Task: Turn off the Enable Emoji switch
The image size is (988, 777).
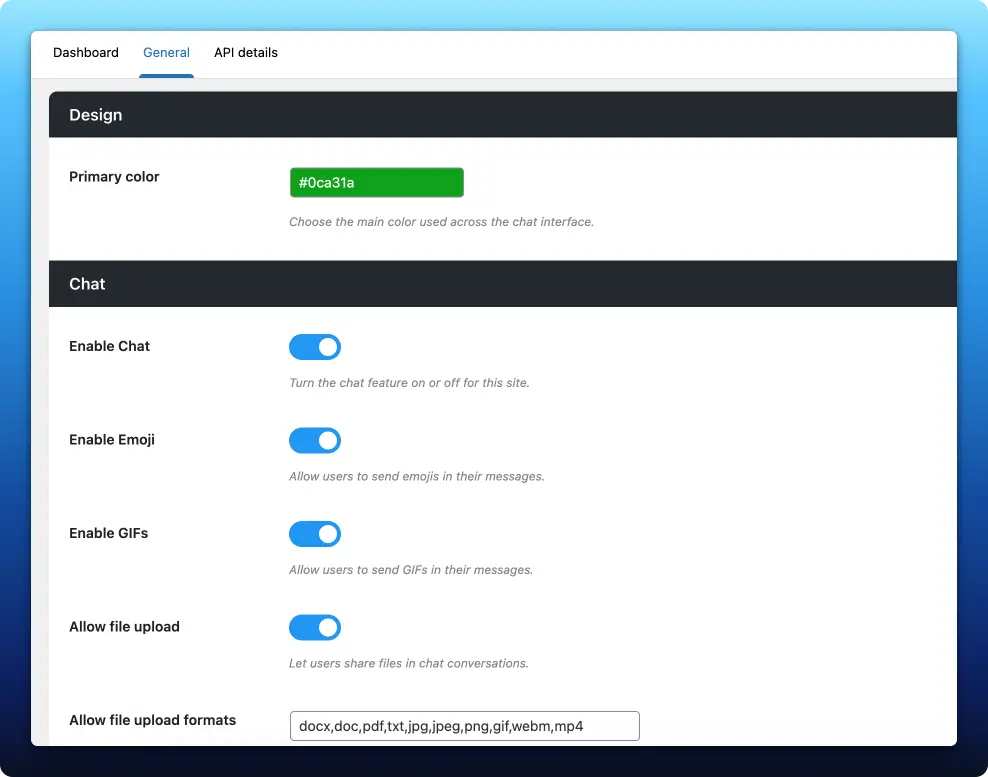Action: coord(315,440)
